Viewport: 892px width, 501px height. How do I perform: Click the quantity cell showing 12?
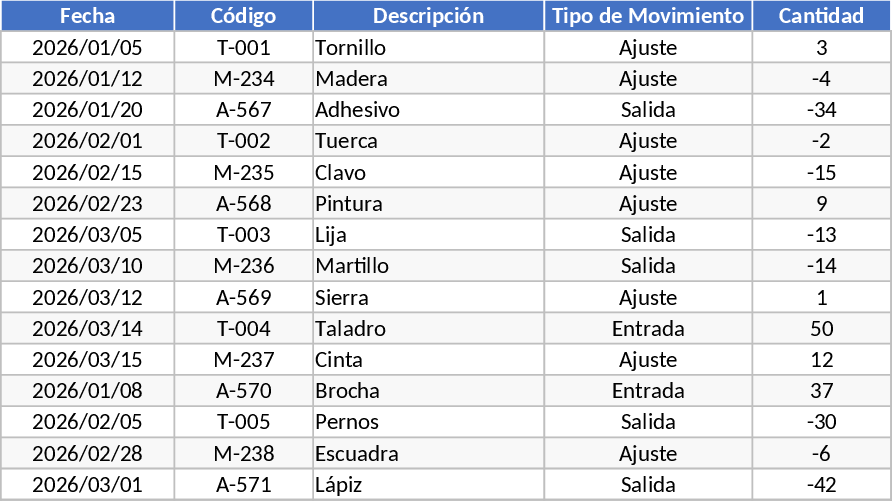(x=821, y=360)
